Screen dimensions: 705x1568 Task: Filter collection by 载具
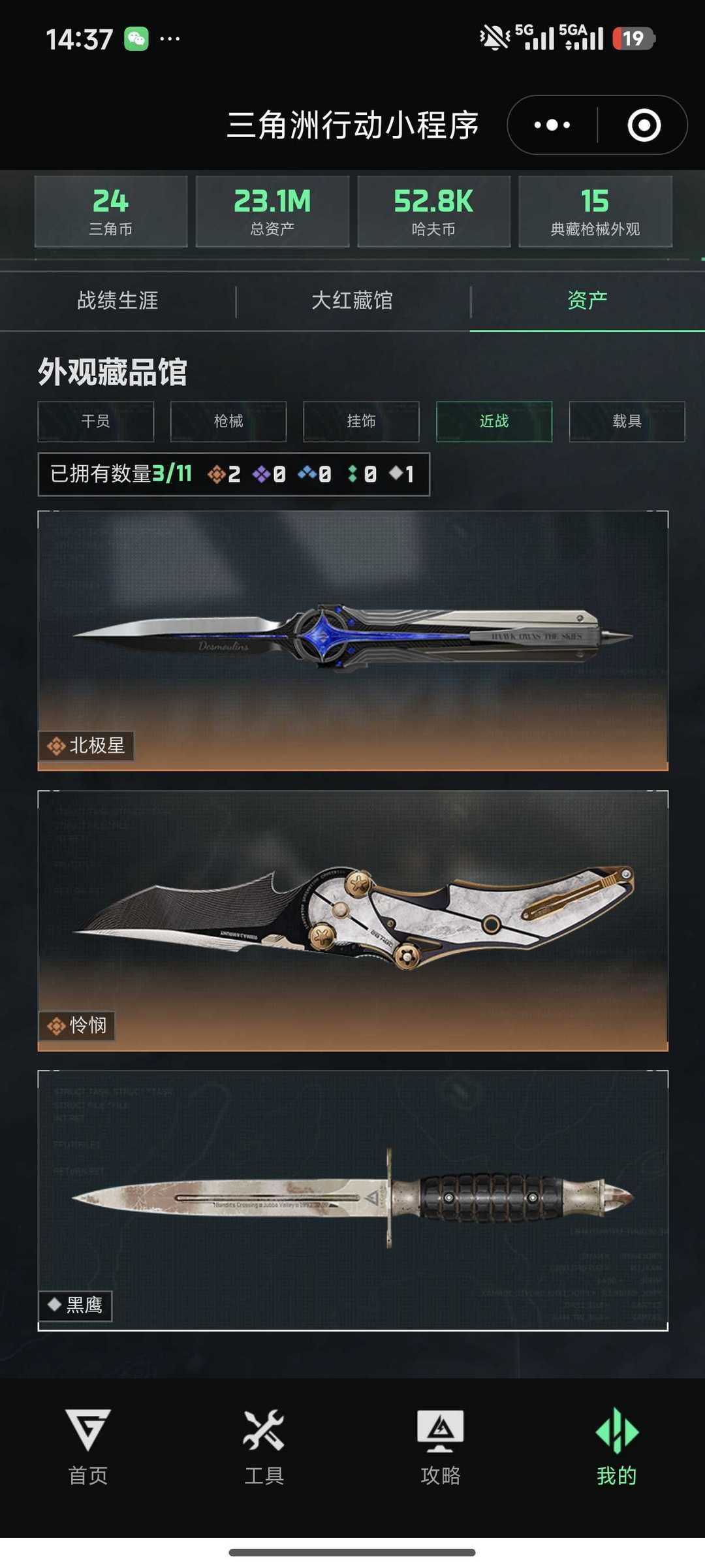(x=627, y=421)
